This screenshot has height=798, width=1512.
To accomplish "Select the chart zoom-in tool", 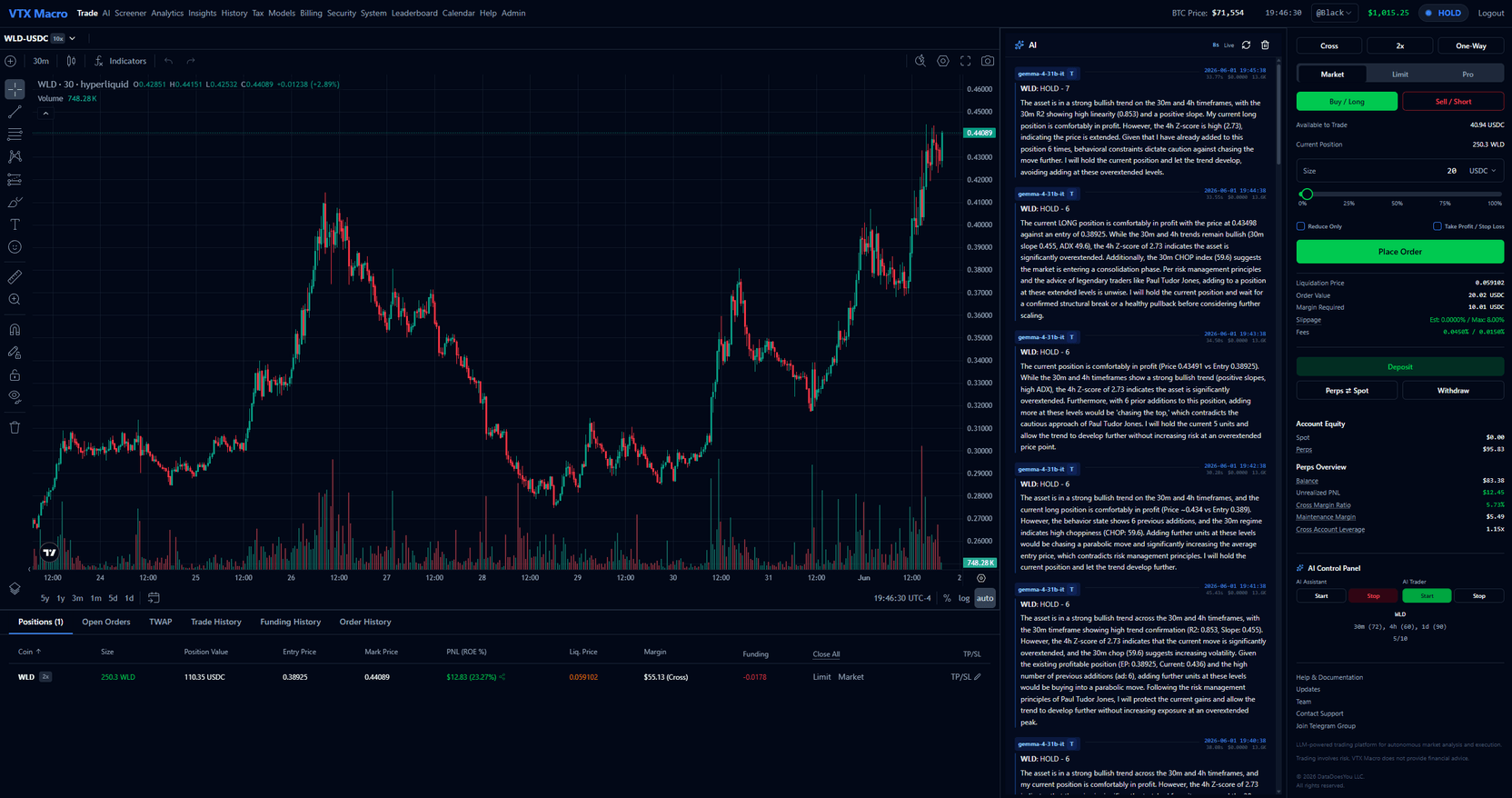I will (15, 300).
